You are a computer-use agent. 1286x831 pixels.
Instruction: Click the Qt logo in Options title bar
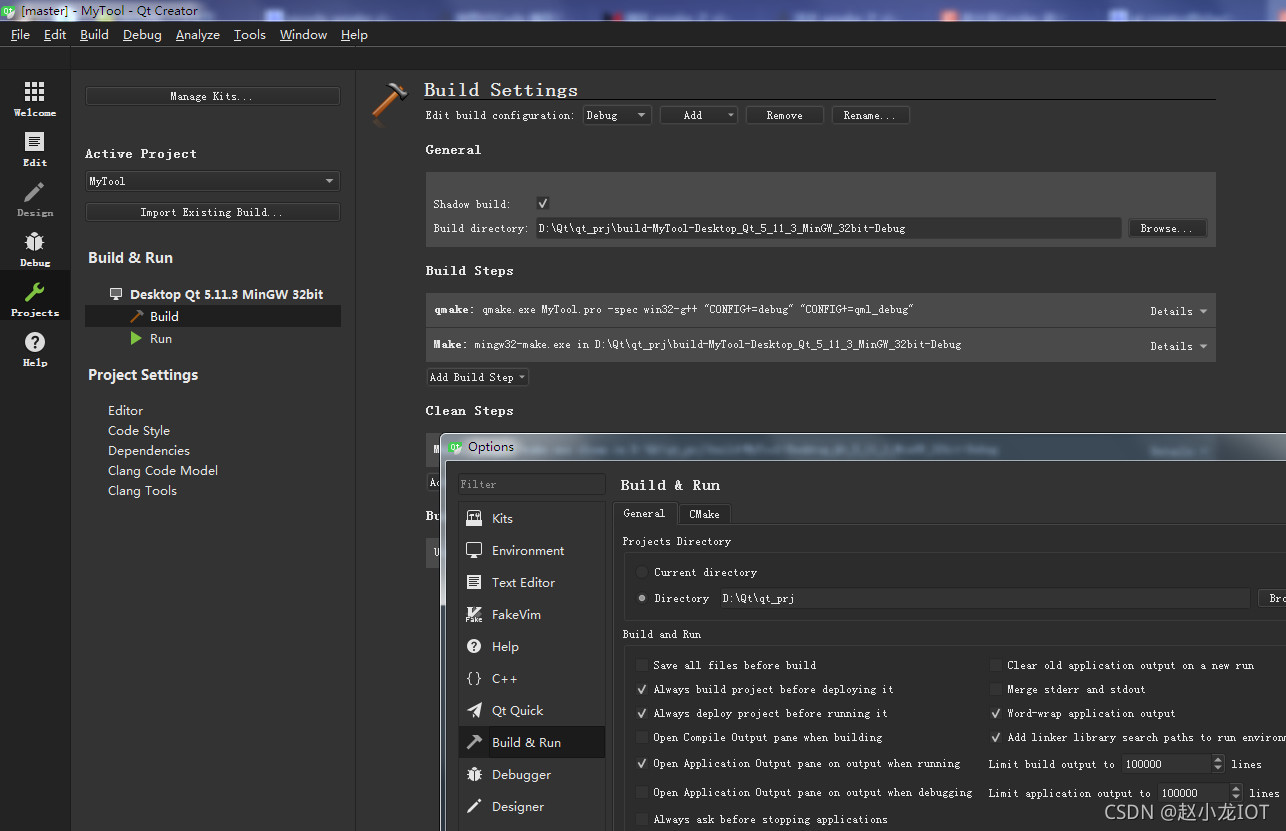(x=455, y=447)
